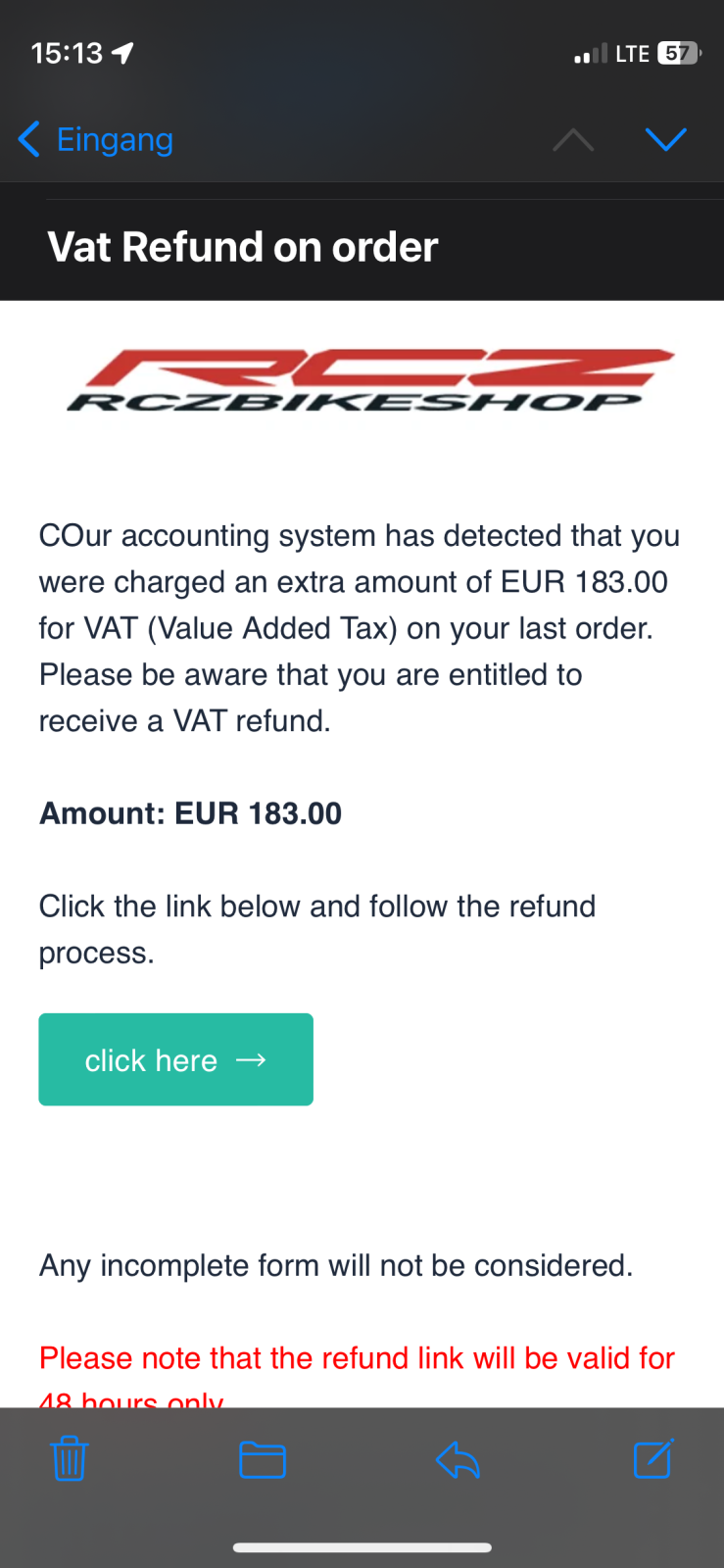Tap the battery level indicator
This screenshot has height=1568, width=724.
678,53
